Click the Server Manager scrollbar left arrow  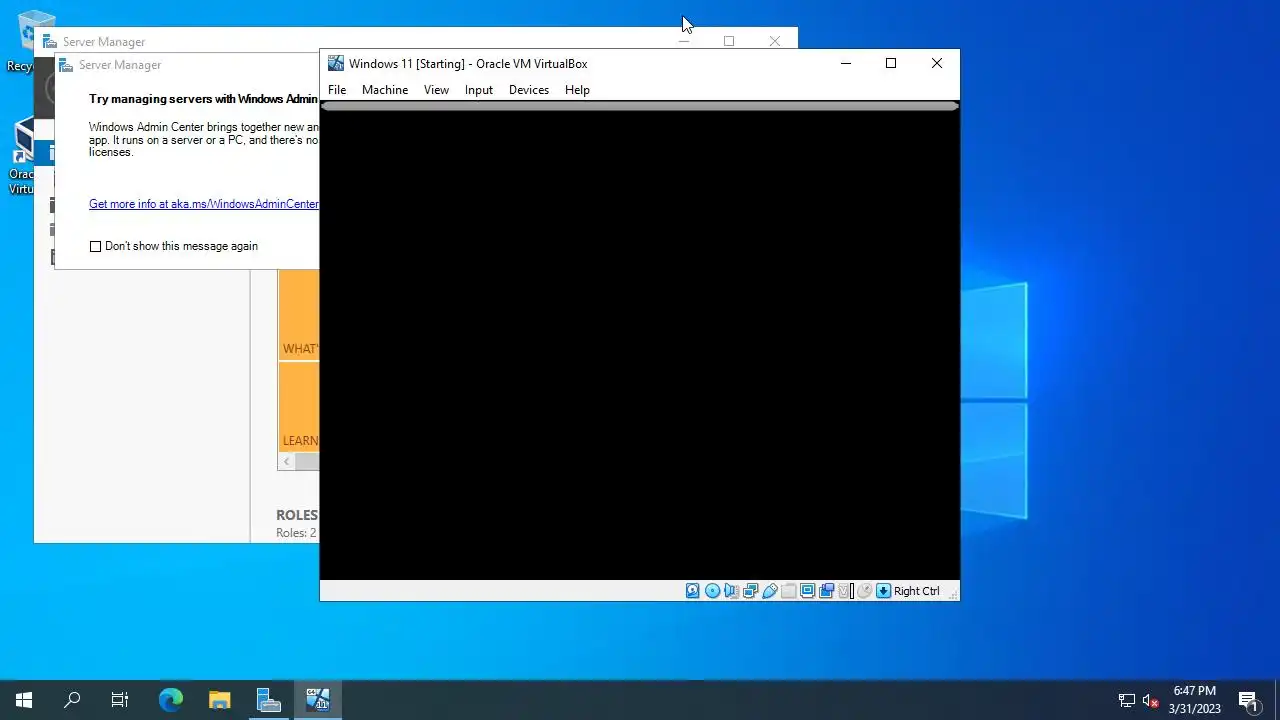pos(287,461)
